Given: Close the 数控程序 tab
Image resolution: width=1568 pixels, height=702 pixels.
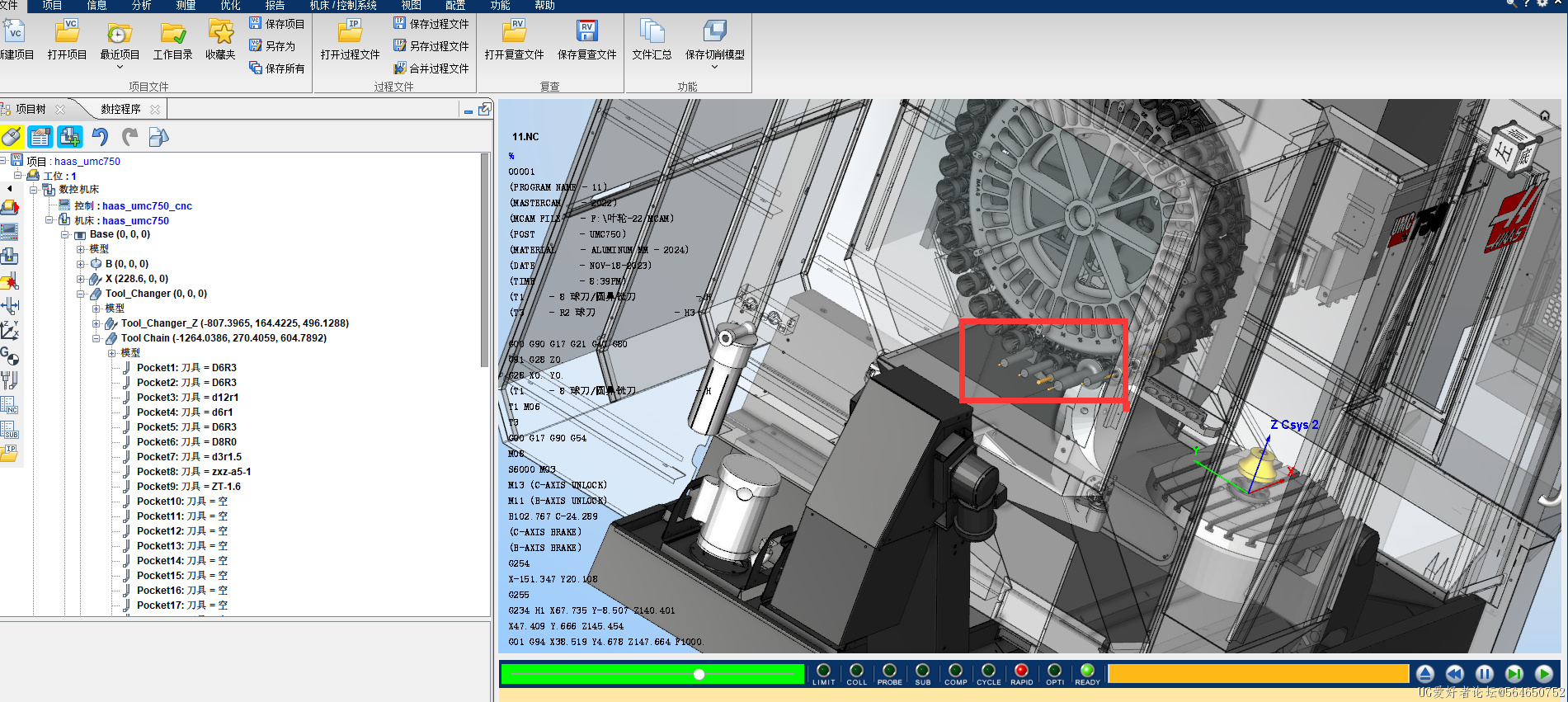Looking at the screenshot, I should [x=155, y=109].
